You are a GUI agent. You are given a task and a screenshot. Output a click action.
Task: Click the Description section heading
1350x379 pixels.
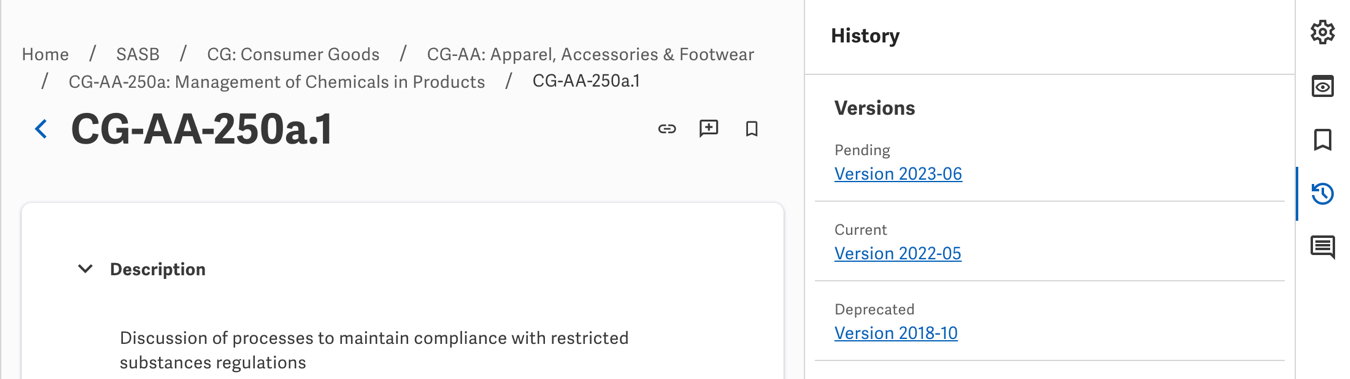(158, 269)
